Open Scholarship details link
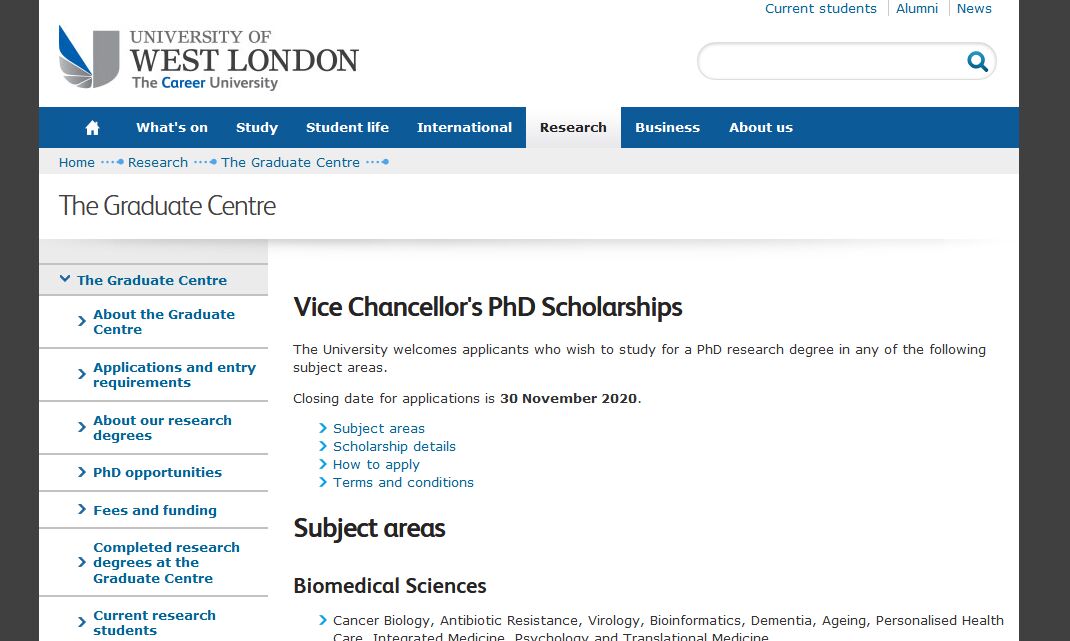 click(394, 446)
